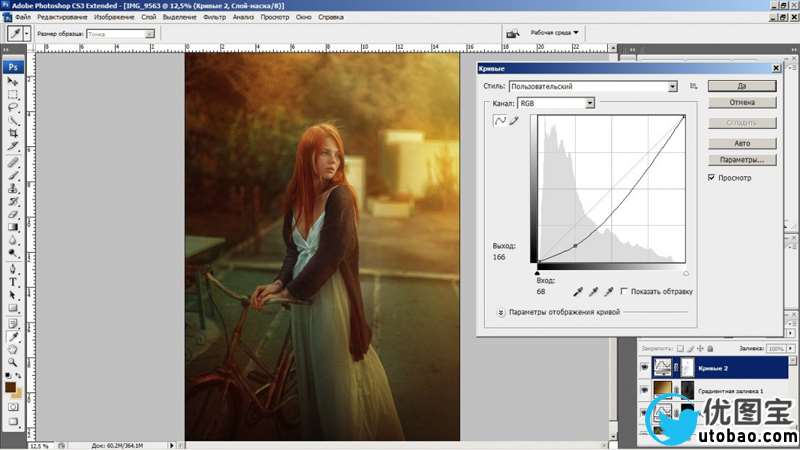Select the Brush tool
Viewport: 800px width, 450px height.
coord(13,176)
